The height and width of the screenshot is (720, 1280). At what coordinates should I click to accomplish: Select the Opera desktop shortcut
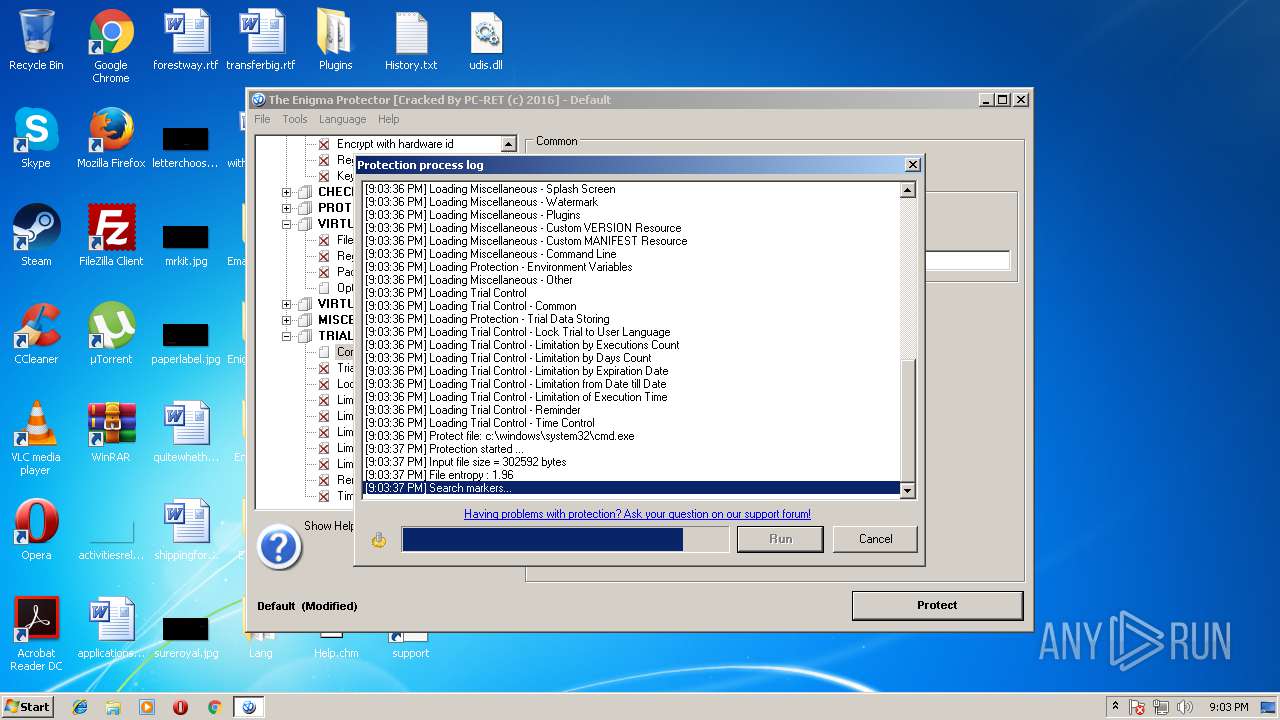point(36,530)
